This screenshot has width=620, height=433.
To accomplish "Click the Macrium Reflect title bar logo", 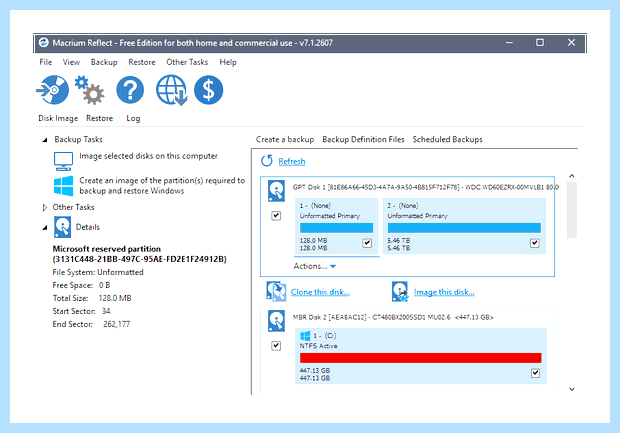I will pyautogui.click(x=44, y=42).
